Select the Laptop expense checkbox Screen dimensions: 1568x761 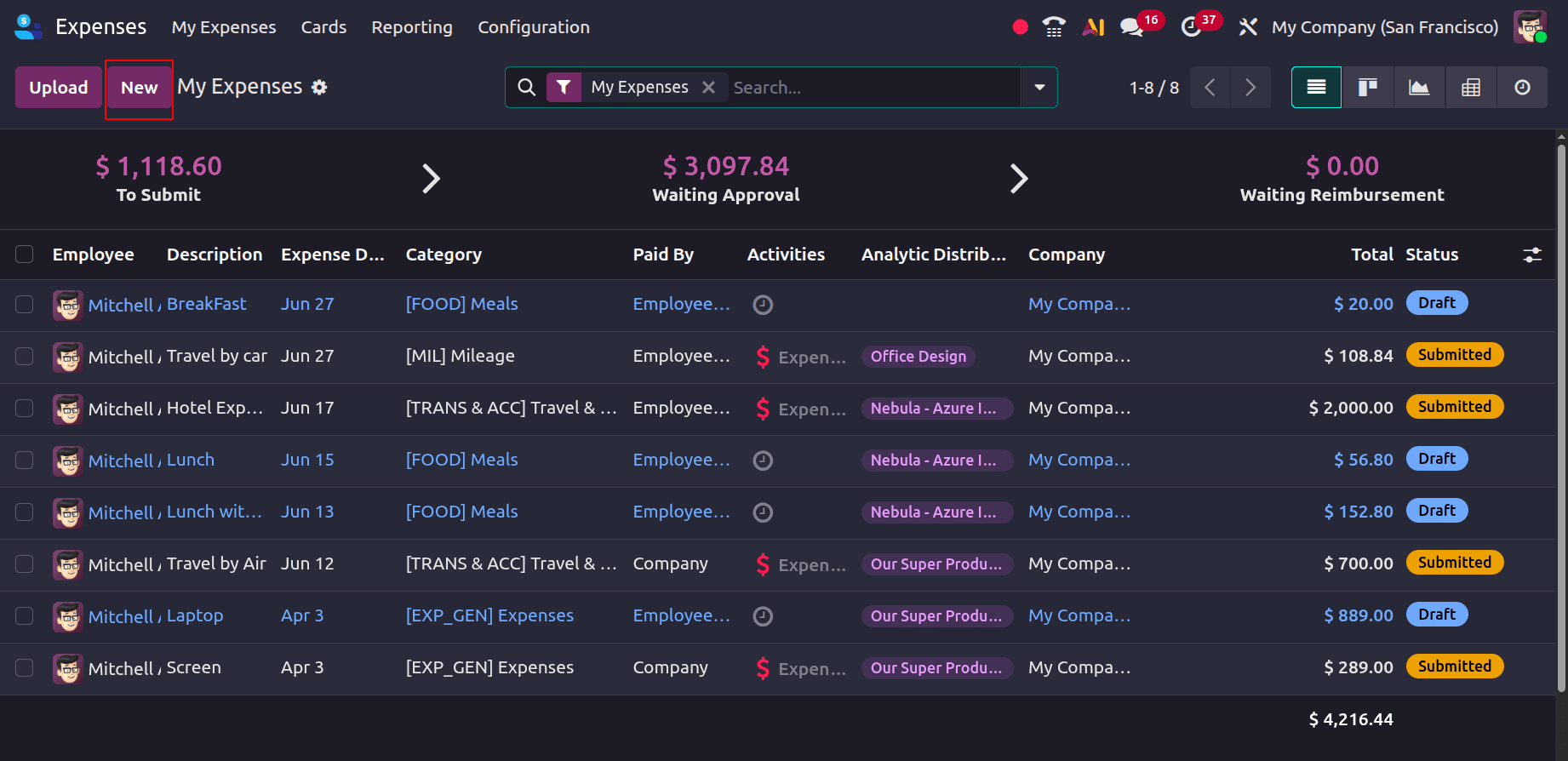click(x=25, y=616)
